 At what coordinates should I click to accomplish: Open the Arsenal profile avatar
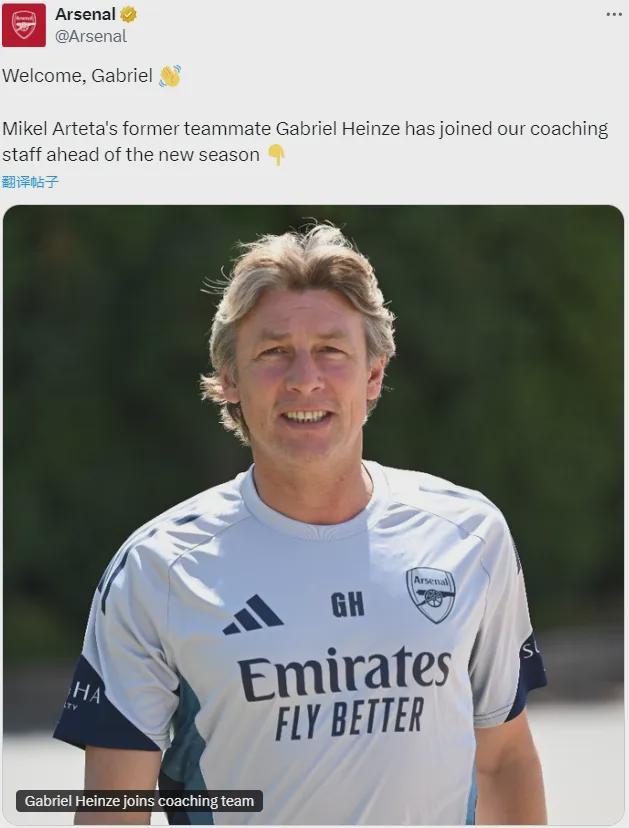coord(24,25)
